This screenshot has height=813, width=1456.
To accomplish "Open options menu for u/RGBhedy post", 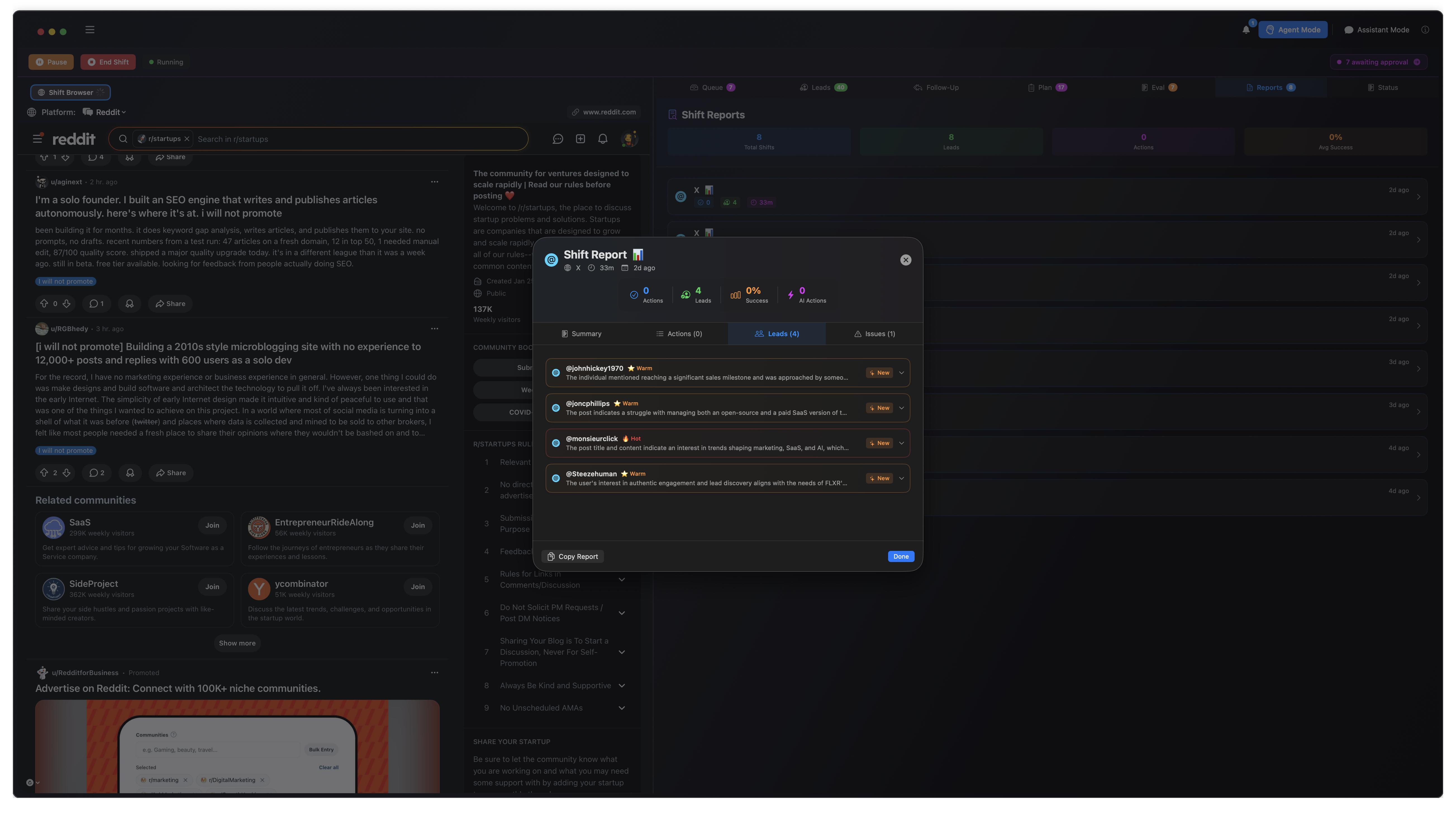I will (x=434, y=329).
